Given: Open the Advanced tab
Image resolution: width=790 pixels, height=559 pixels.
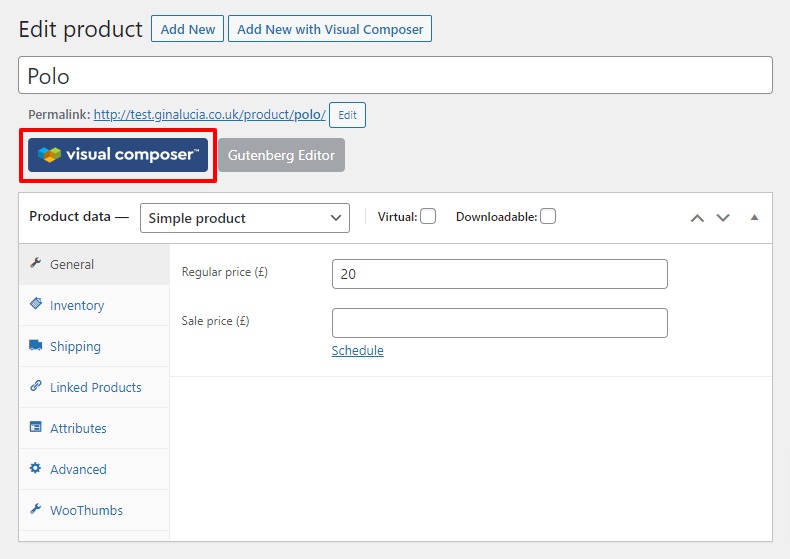Looking at the screenshot, I should [x=94, y=469].
